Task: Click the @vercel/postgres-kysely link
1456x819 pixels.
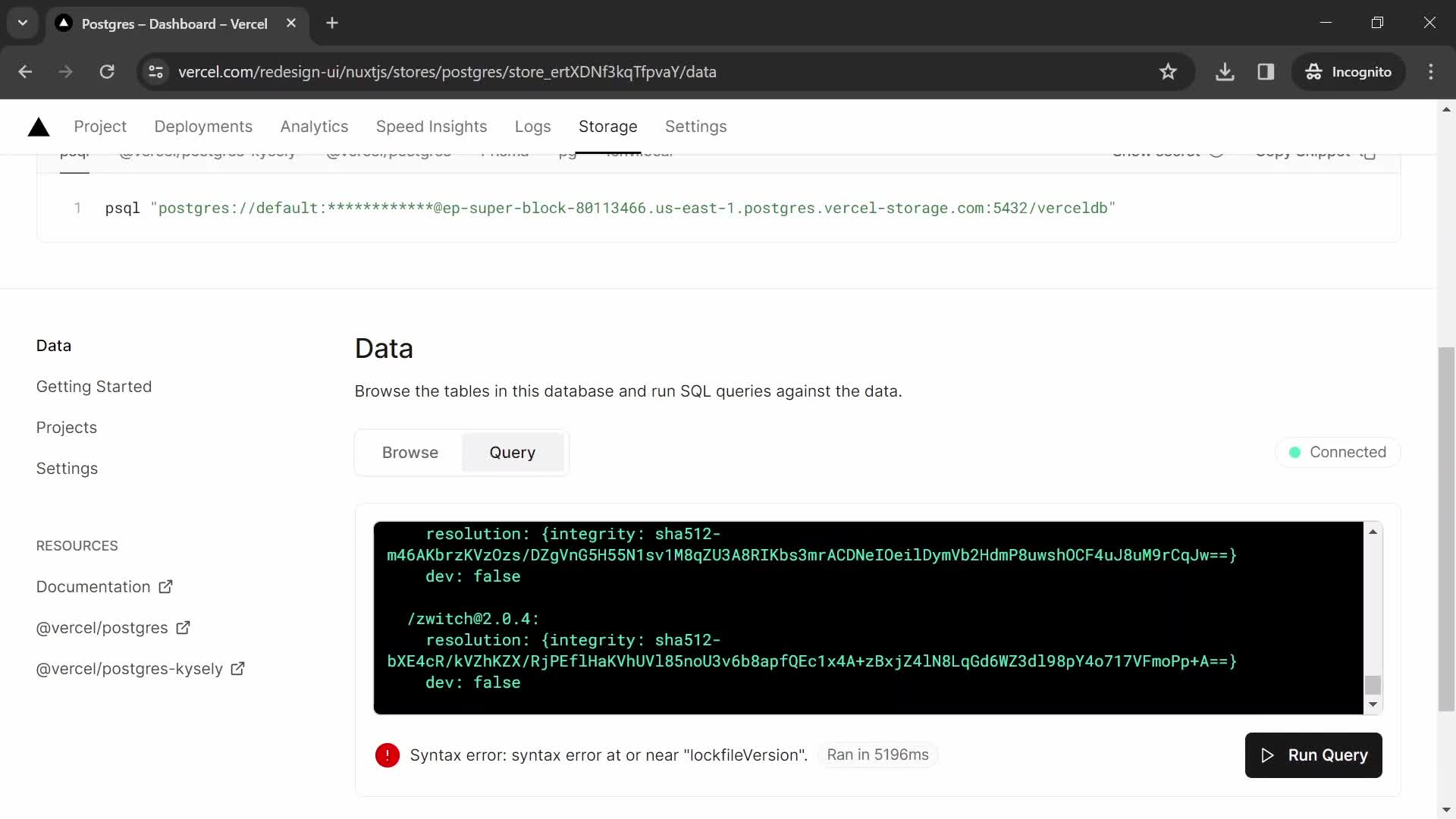Action: coord(129,669)
